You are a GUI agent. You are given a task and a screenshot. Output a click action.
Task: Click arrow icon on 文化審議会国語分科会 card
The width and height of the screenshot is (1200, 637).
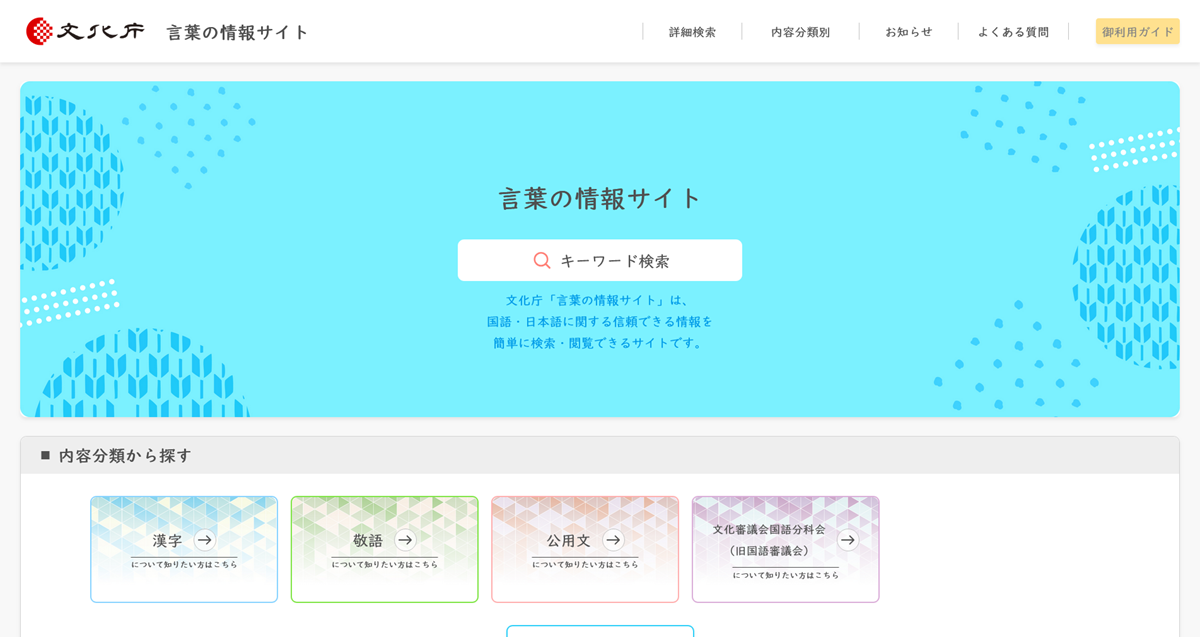[x=848, y=540]
